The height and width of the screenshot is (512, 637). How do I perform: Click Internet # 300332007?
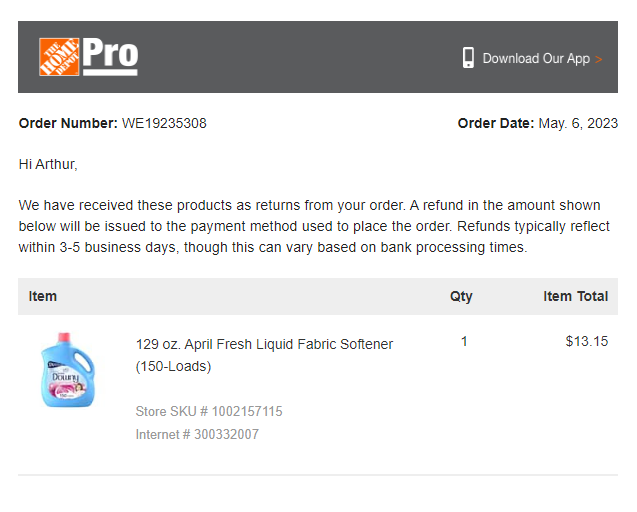point(197,434)
